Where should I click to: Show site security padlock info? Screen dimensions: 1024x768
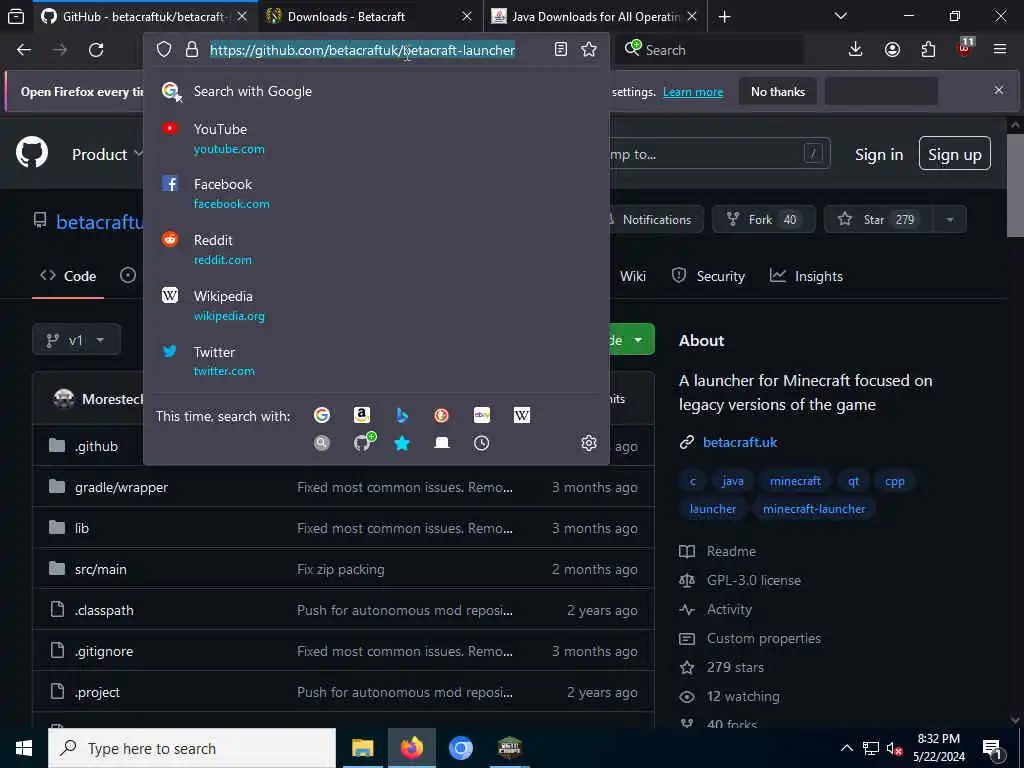[191, 50]
